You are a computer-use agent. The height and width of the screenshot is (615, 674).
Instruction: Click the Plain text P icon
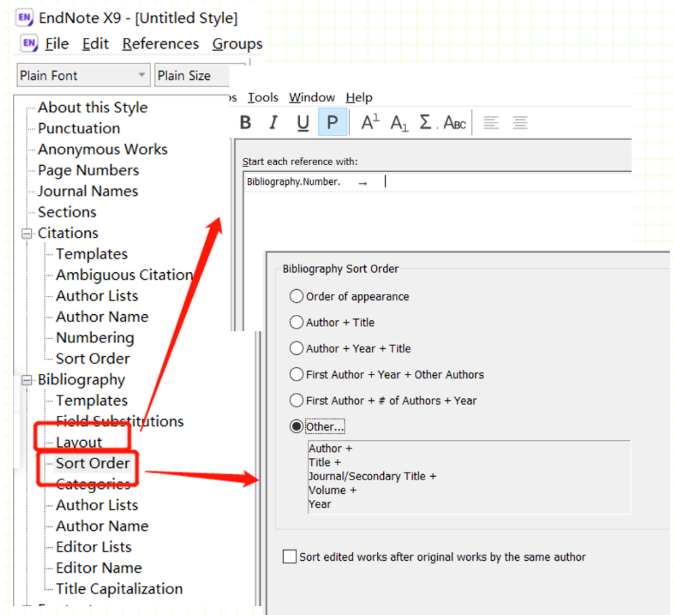[x=332, y=122]
